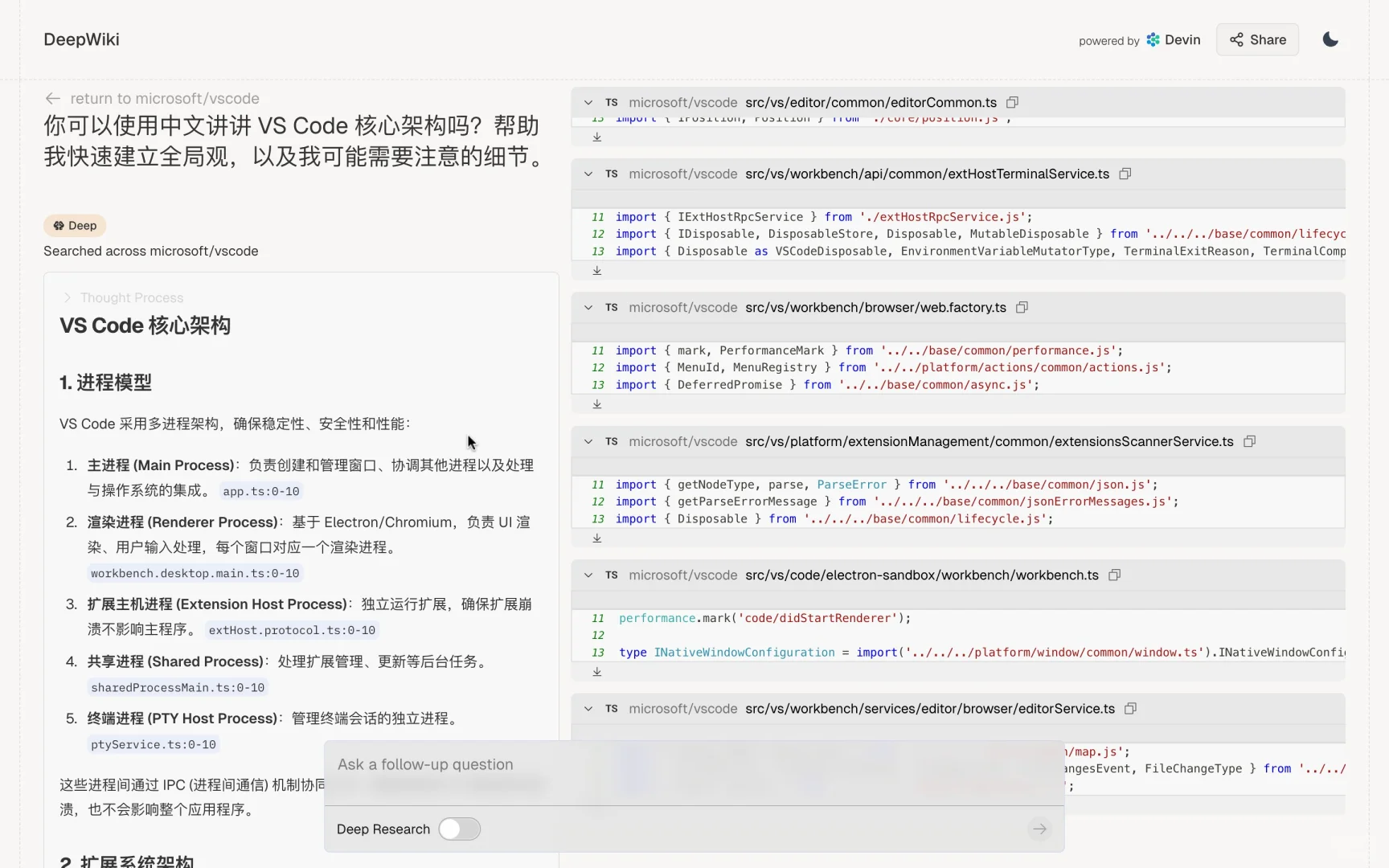Collapse the web.factory.ts code section
This screenshot has width=1389, height=868.
588,307
